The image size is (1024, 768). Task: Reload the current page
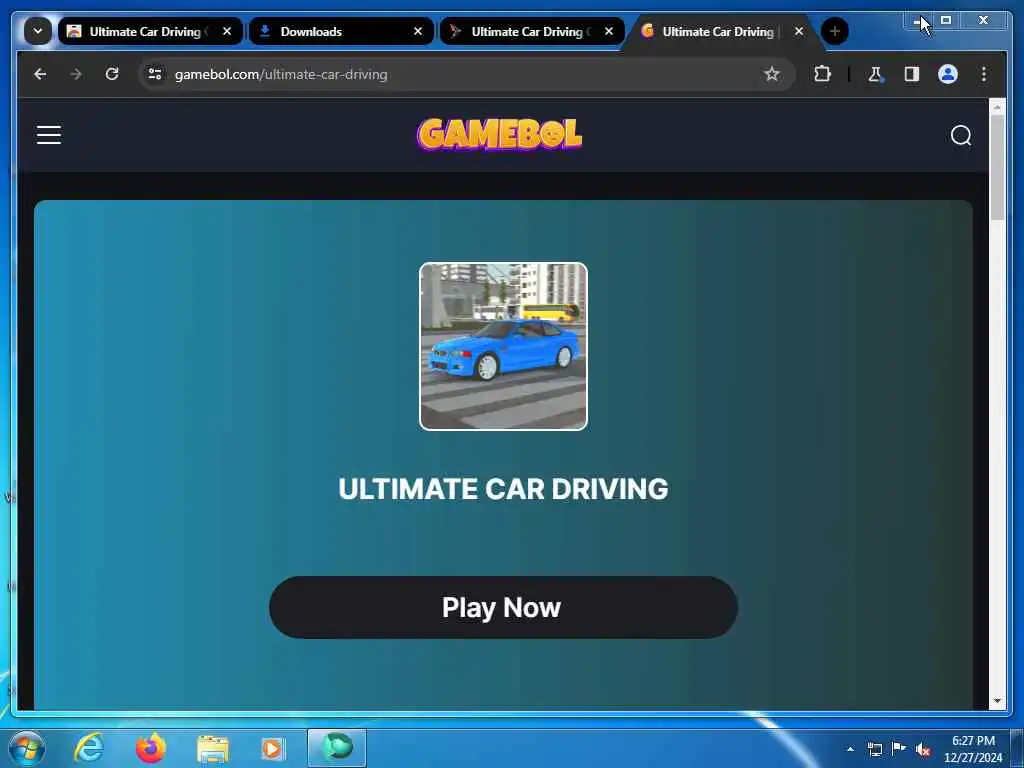(112, 74)
